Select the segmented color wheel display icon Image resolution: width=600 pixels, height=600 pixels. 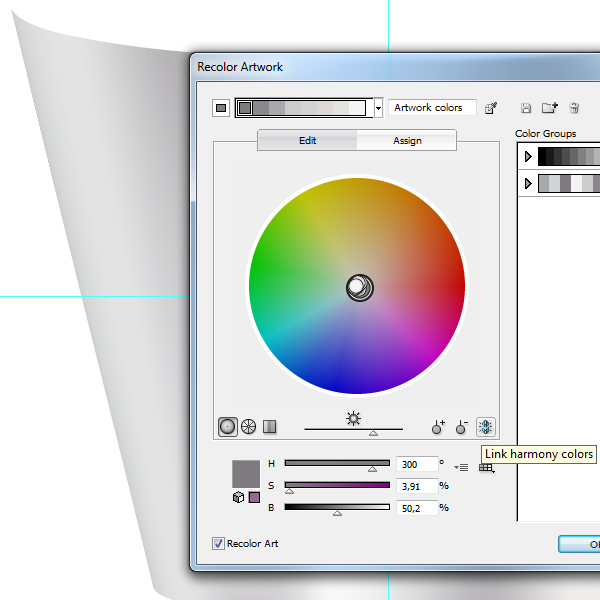tap(249, 427)
